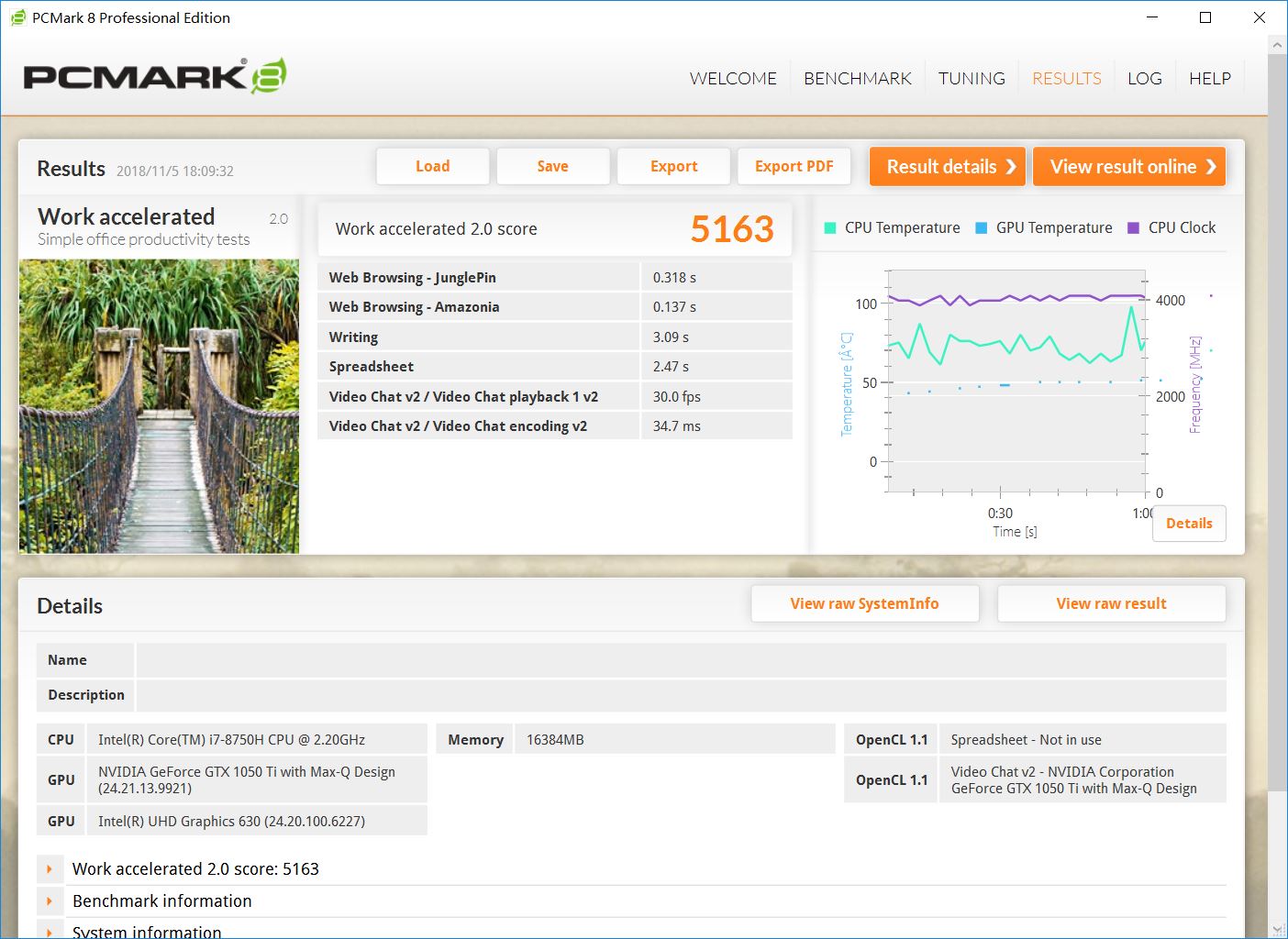Click the 5163 score value
Image resolution: width=1288 pixels, height=939 pixels.
click(732, 229)
